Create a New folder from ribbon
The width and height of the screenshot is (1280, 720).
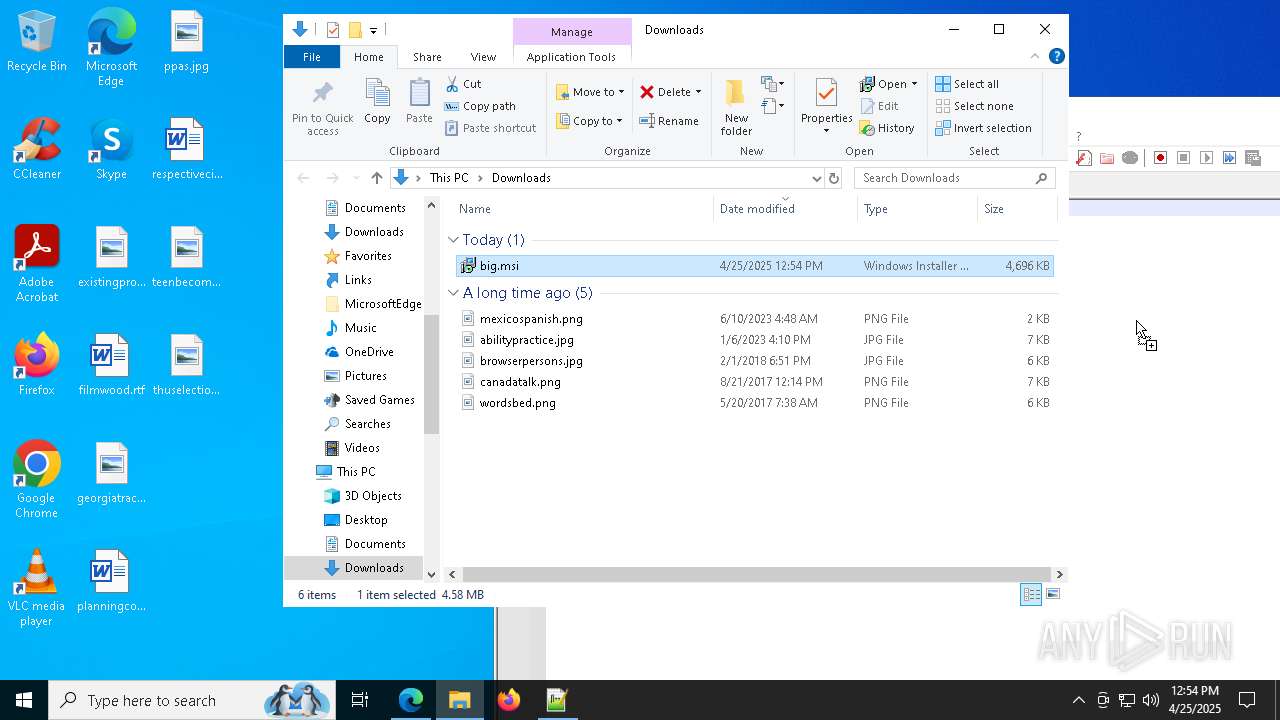[736, 108]
